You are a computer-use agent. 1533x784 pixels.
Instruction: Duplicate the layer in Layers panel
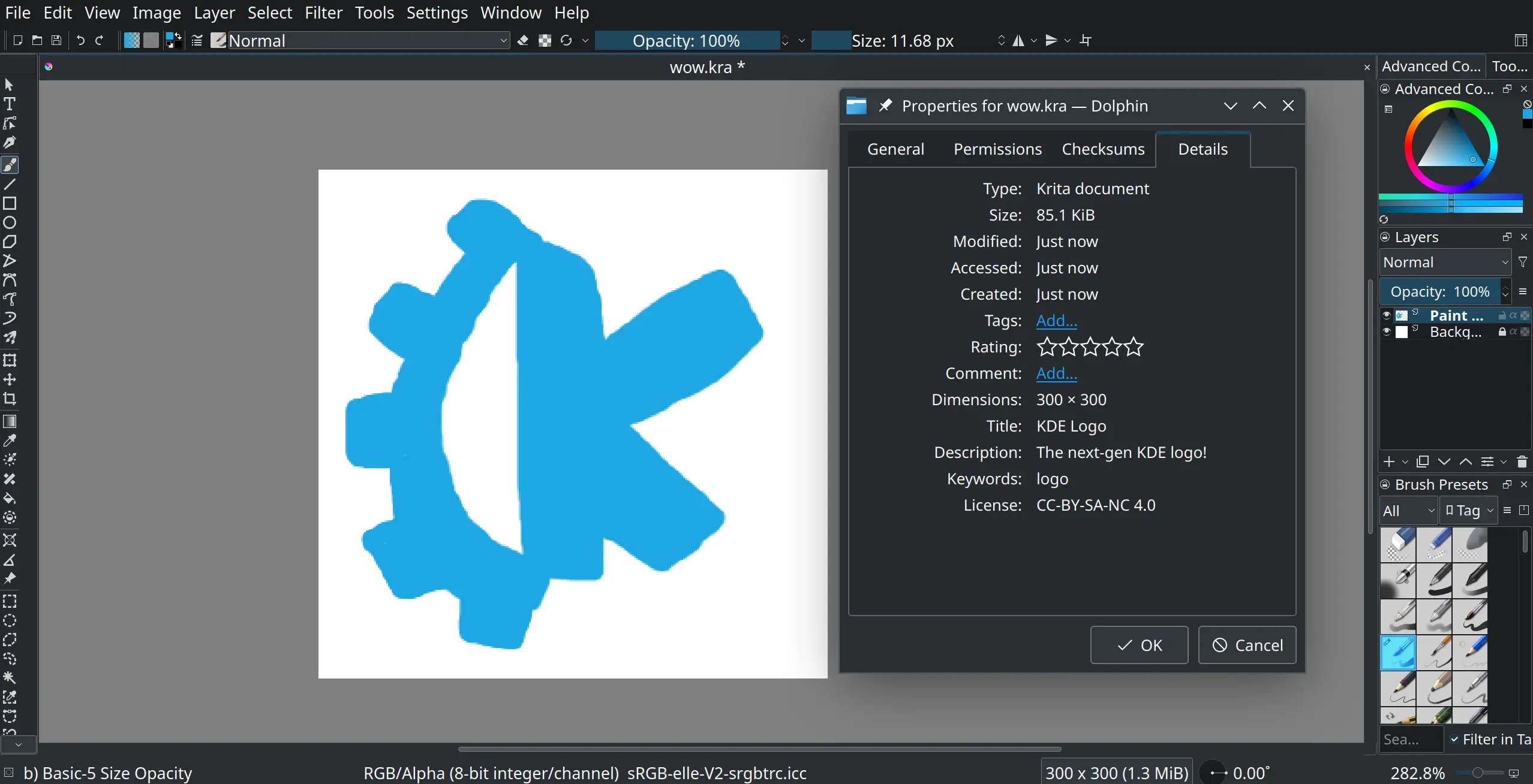pos(1423,462)
